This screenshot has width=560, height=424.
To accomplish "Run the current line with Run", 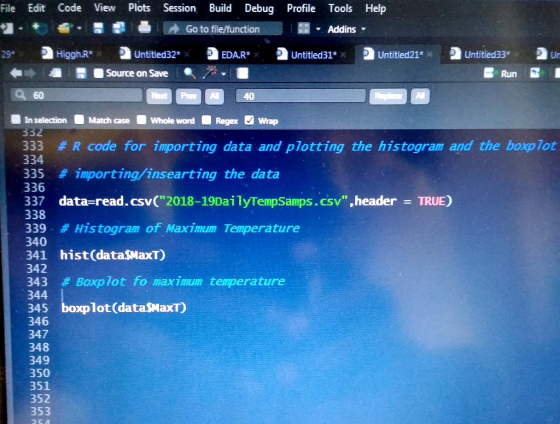I will 500,73.
